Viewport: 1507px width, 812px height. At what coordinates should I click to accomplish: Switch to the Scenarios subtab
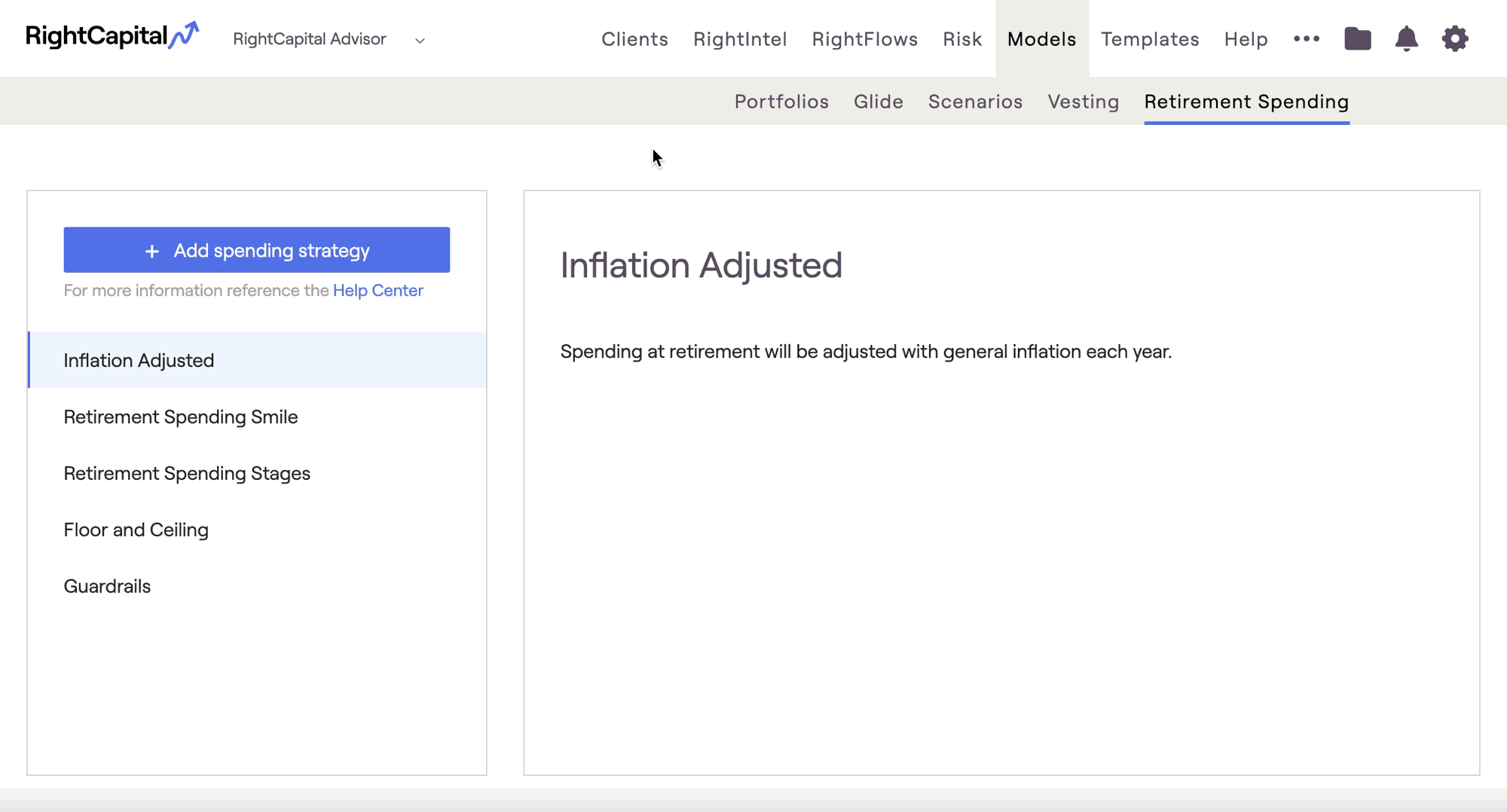[975, 102]
